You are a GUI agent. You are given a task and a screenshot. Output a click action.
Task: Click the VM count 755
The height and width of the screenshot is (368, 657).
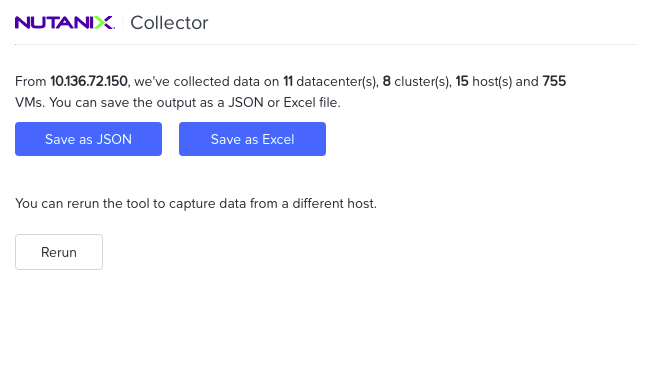(554, 81)
